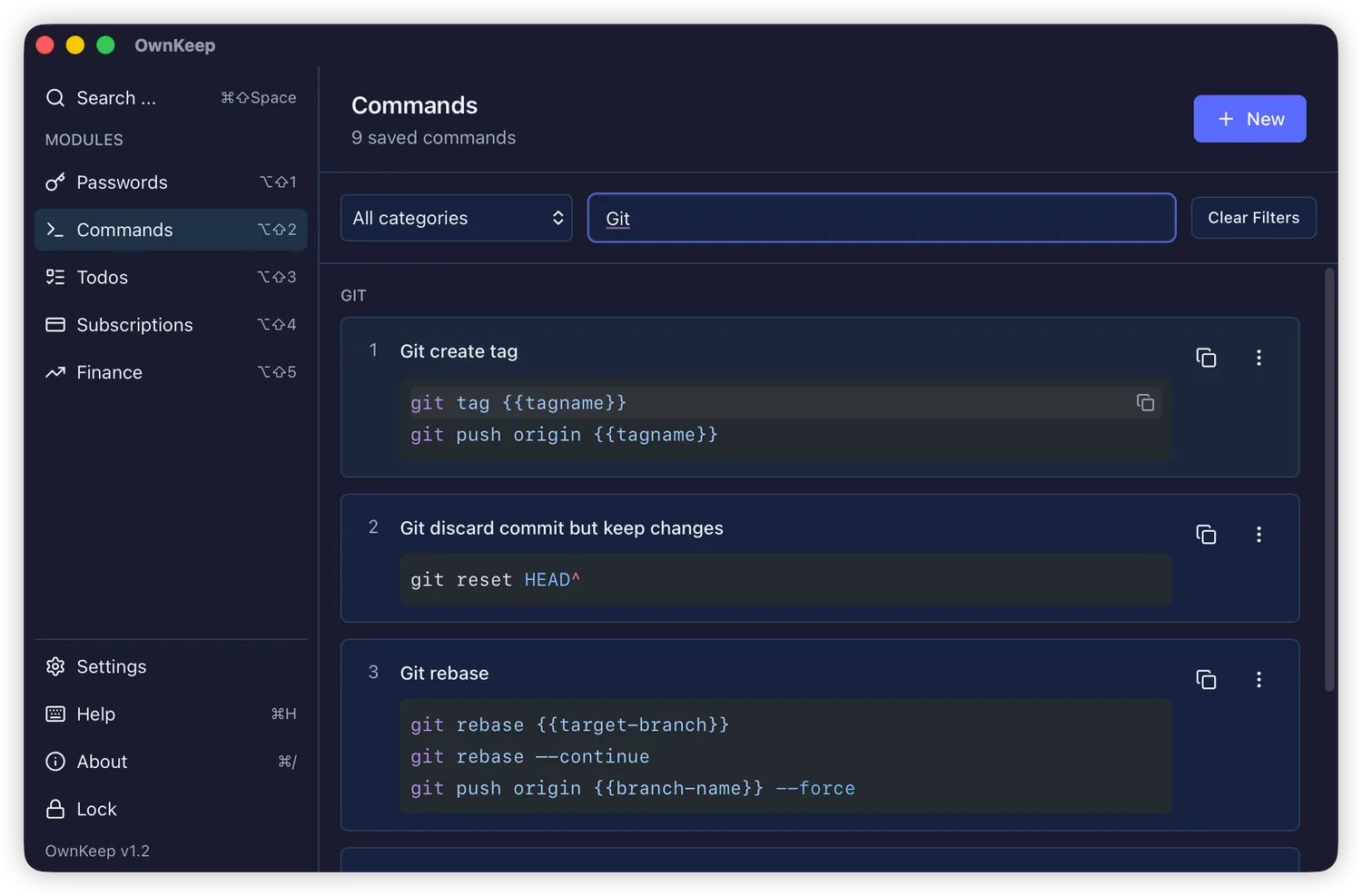The width and height of the screenshot is (1362, 896).
Task: Click the key icon next to Passwords
Action: point(55,182)
